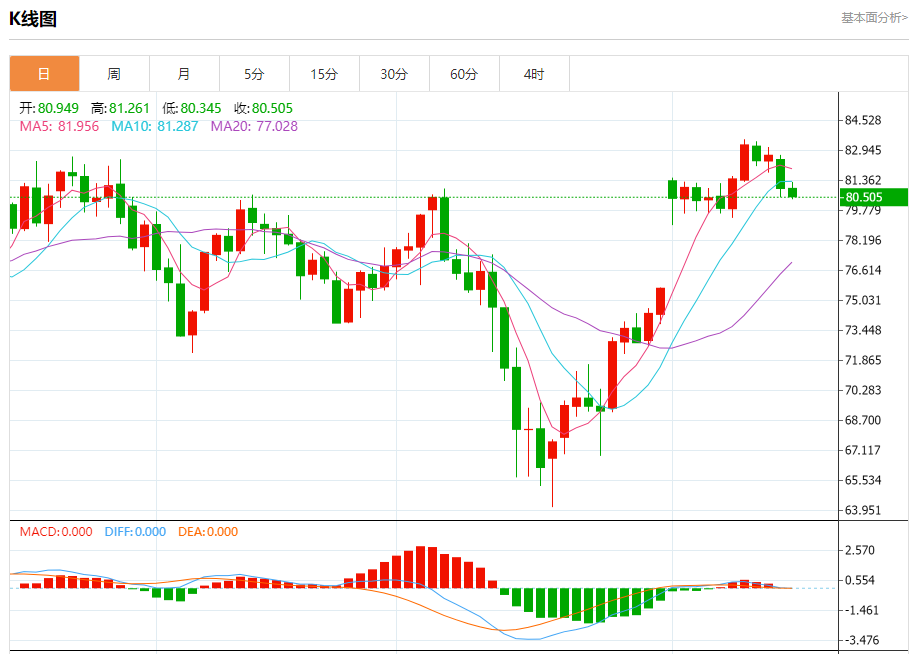Click the 63.951 price axis label
Viewport: 918px width, 654px height.
(x=862, y=511)
